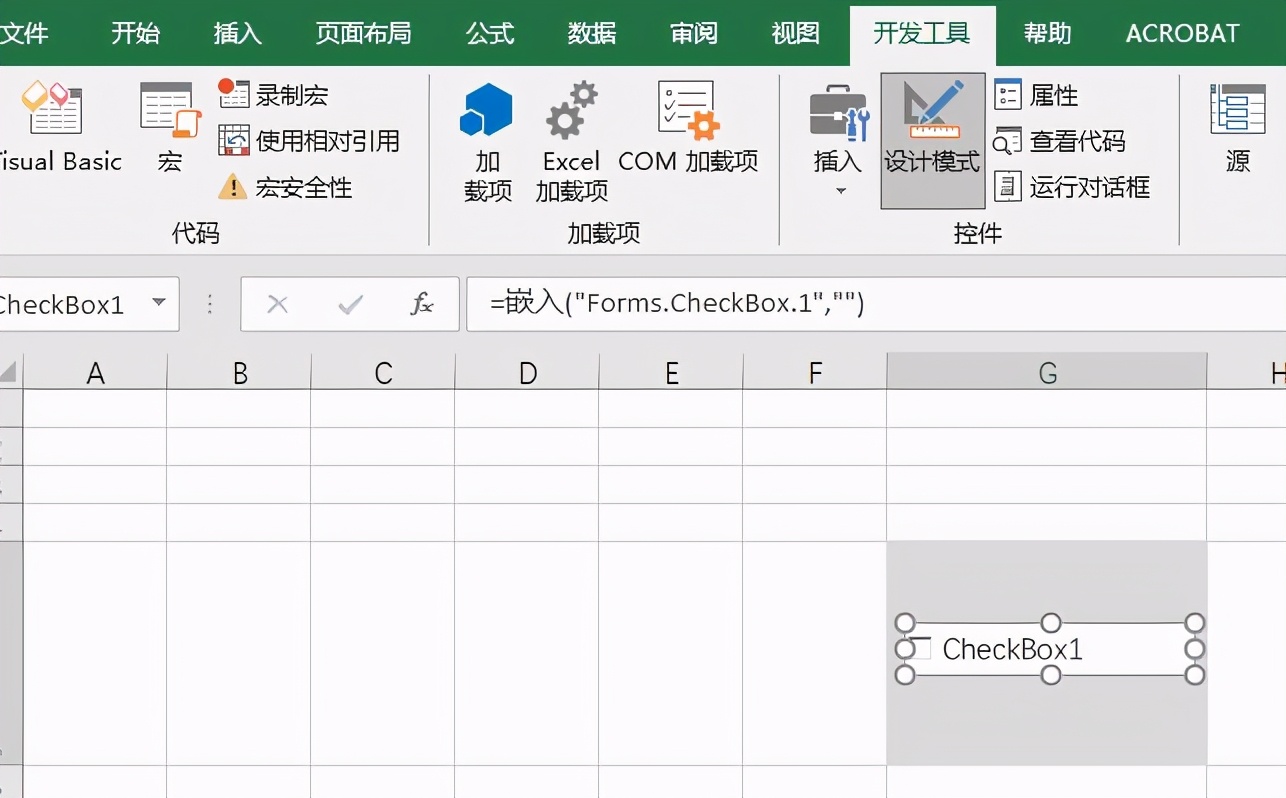Check the CheckBox1 control on the worksheet
1286x798 pixels.
pos(920,648)
